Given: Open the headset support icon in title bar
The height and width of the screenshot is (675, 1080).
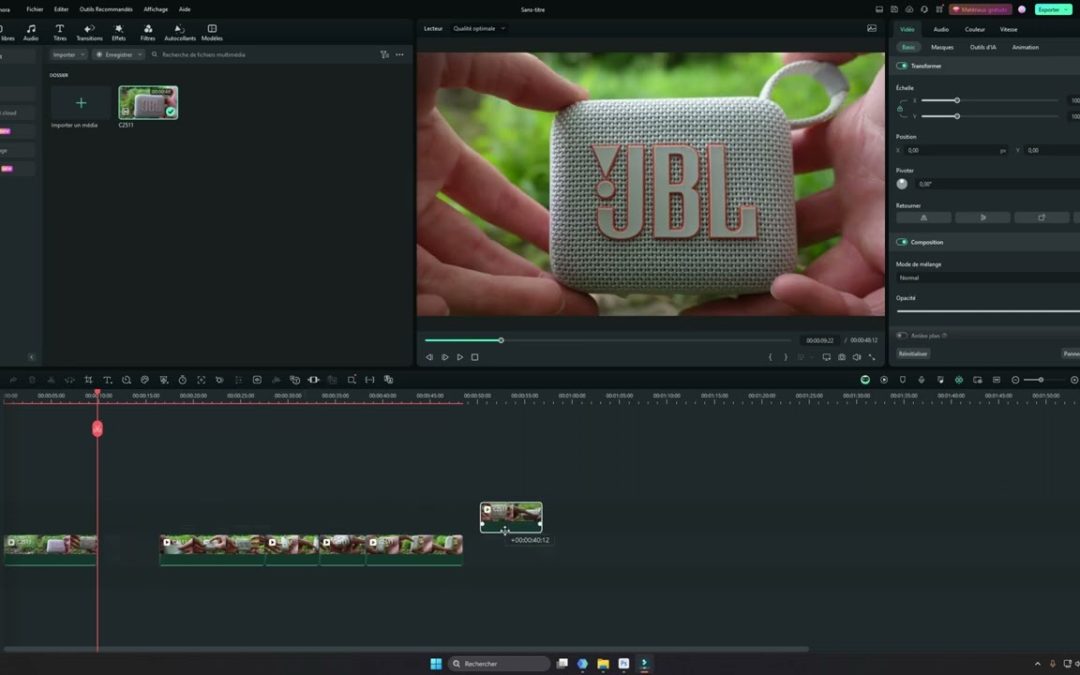Looking at the screenshot, I should click(924, 10).
